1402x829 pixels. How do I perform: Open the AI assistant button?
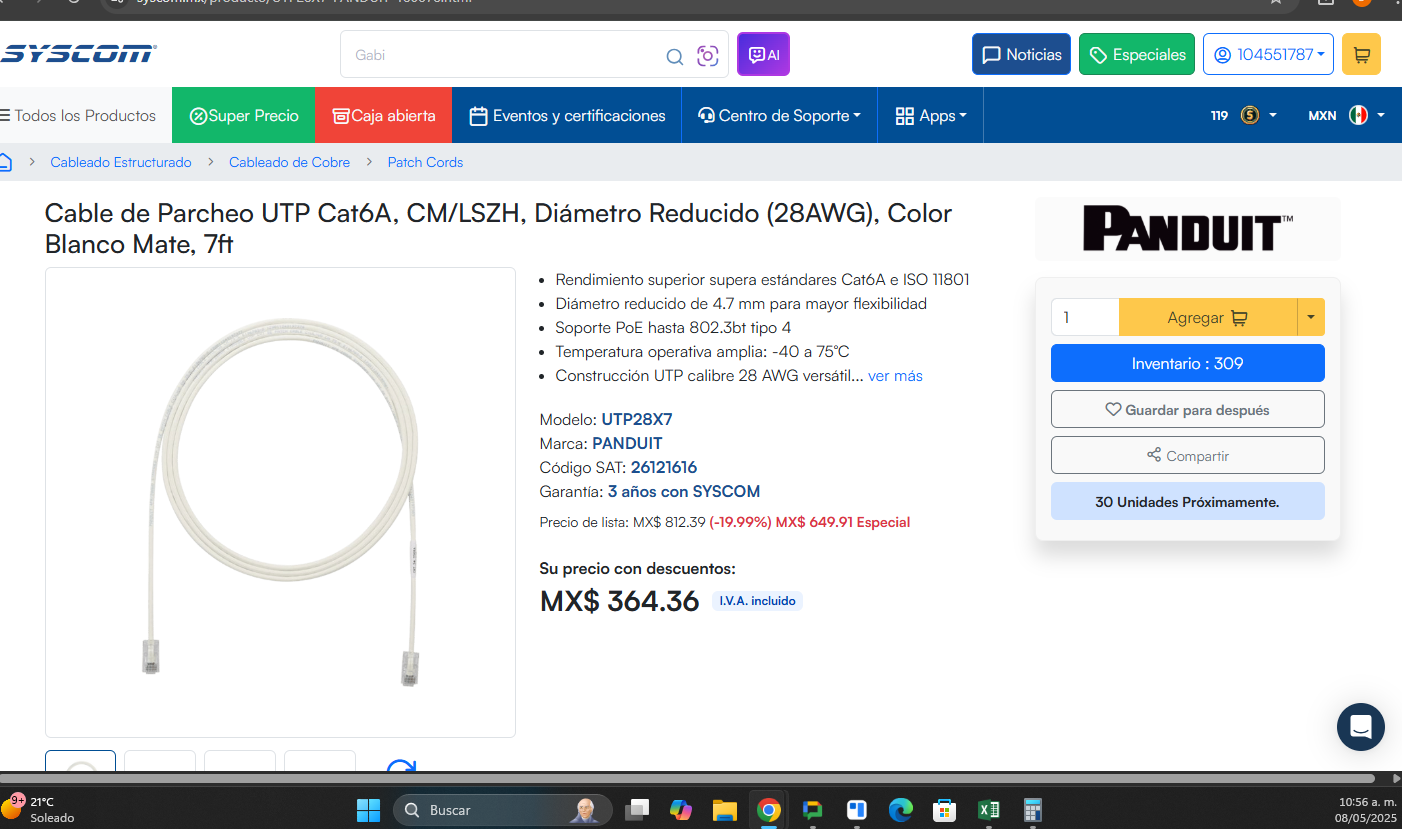tap(763, 54)
